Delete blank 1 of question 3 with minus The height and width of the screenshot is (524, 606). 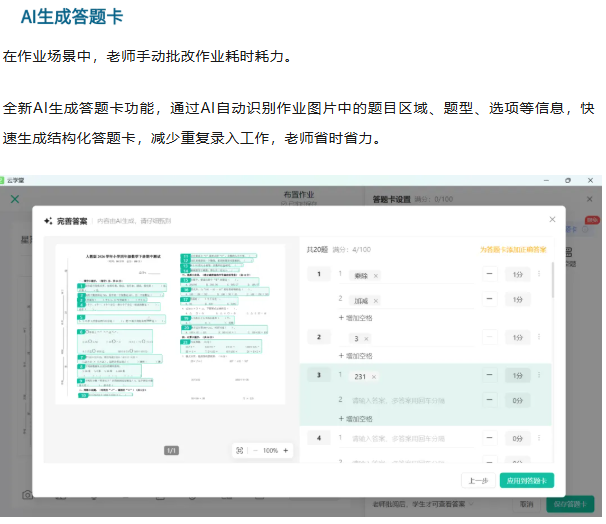489,375
